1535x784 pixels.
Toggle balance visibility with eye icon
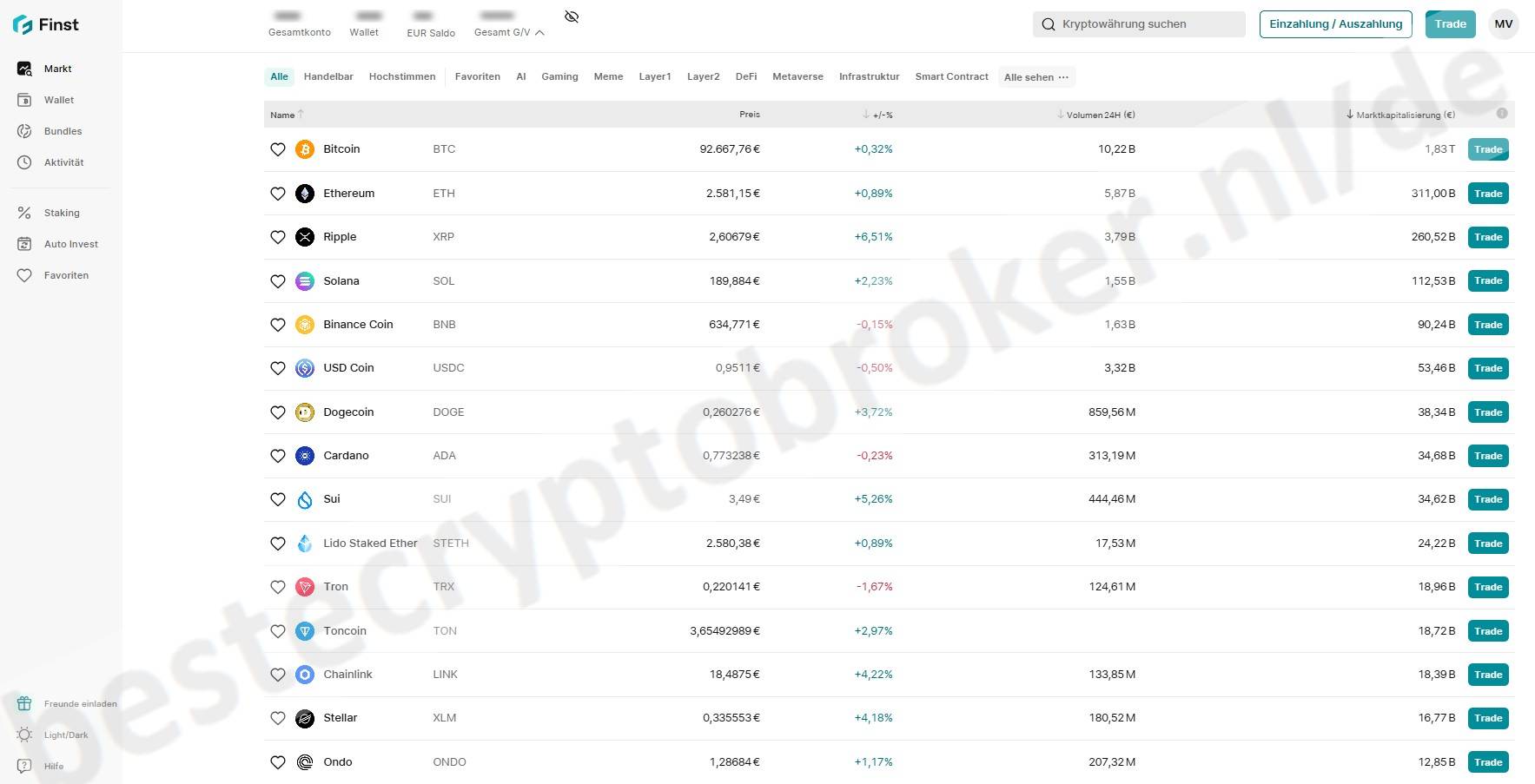pos(572,17)
